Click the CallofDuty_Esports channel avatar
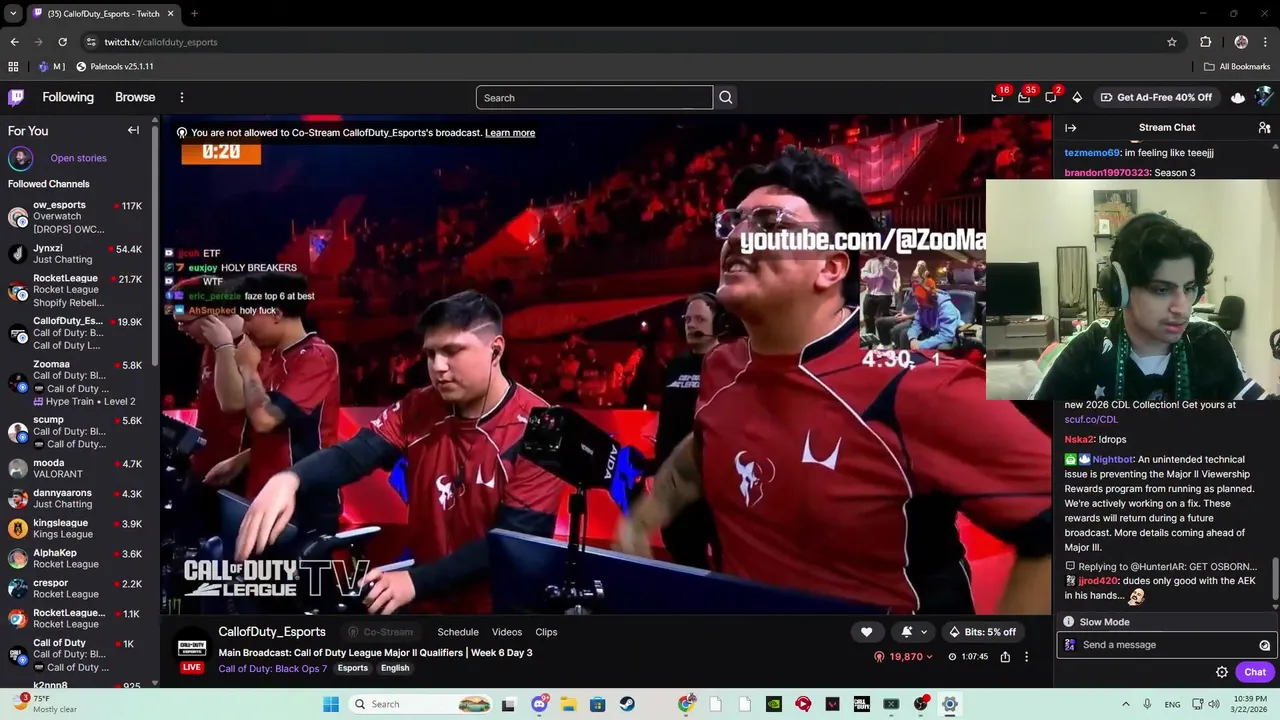This screenshot has height=720, width=1280. click(192, 645)
